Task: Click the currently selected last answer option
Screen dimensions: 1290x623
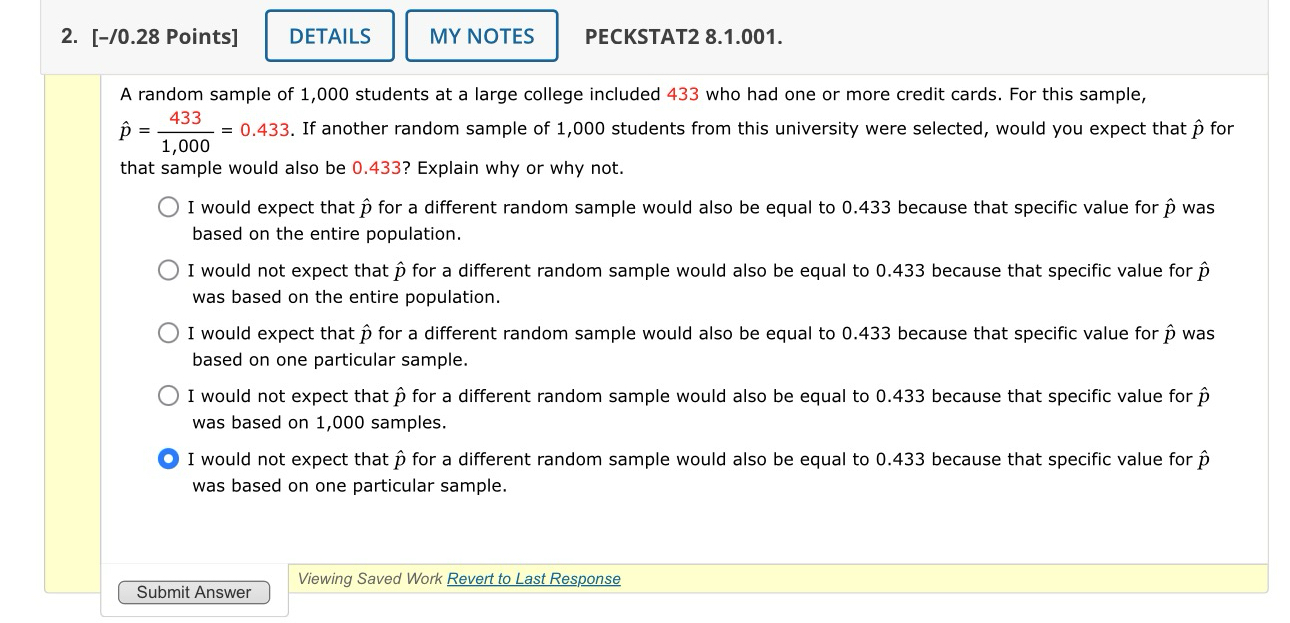Action: [x=167, y=459]
